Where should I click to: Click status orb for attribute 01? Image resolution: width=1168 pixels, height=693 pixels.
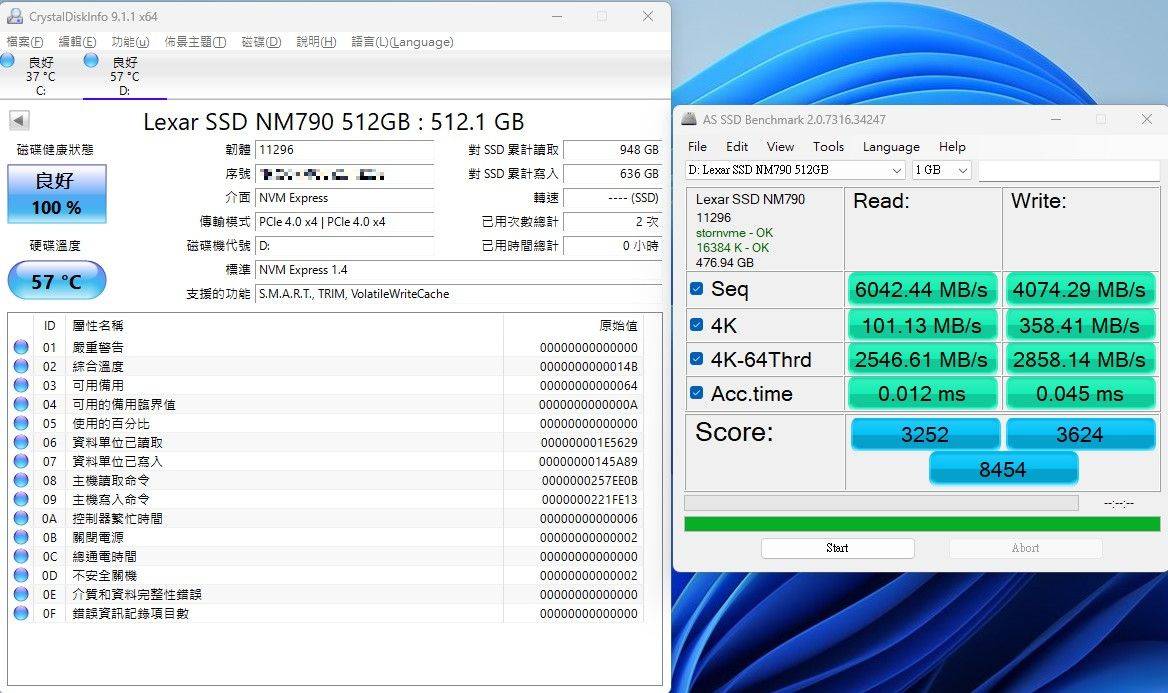[x=21, y=347]
